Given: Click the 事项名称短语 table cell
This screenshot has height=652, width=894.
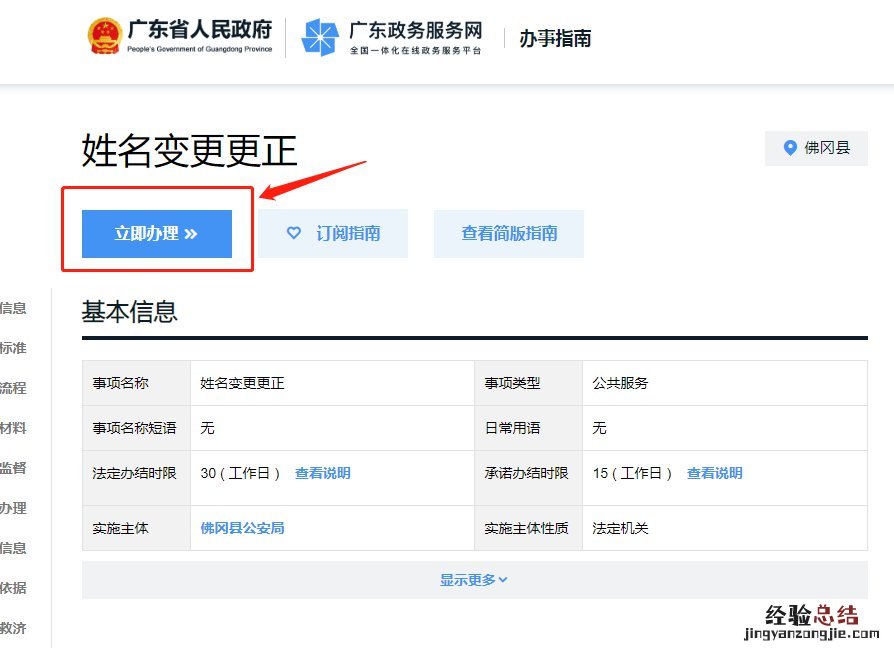Looking at the screenshot, I should pos(136,428).
